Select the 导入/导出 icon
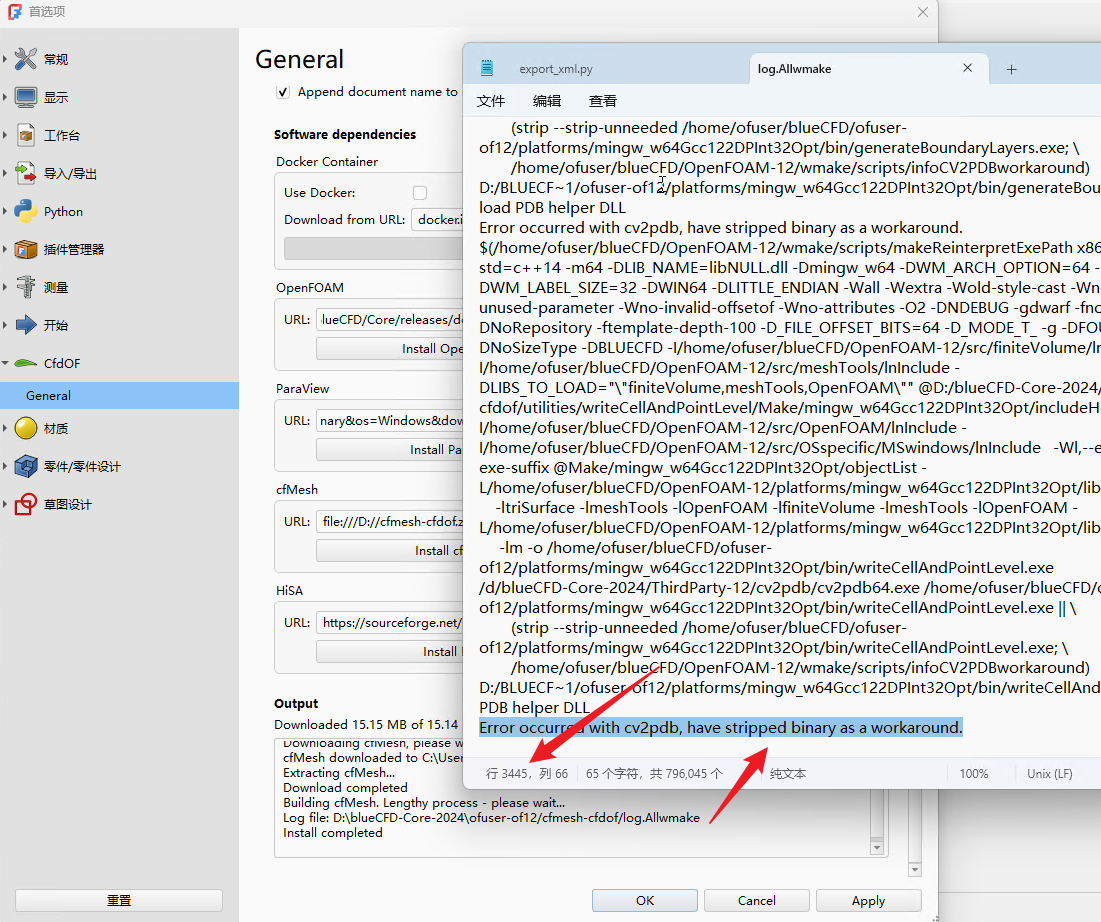This screenshot has width=1101, height=922. point(26,173)
